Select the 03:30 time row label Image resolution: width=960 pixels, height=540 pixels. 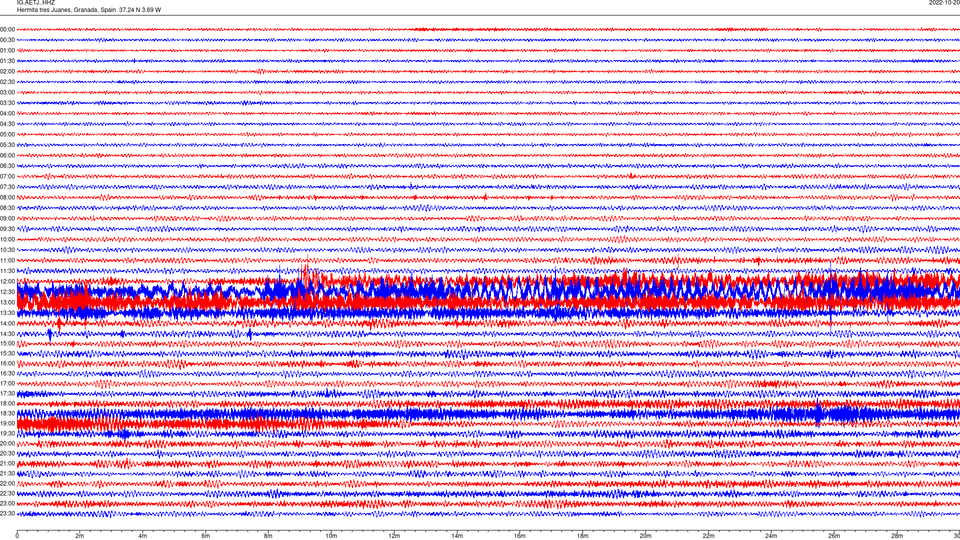pos(7,103)
